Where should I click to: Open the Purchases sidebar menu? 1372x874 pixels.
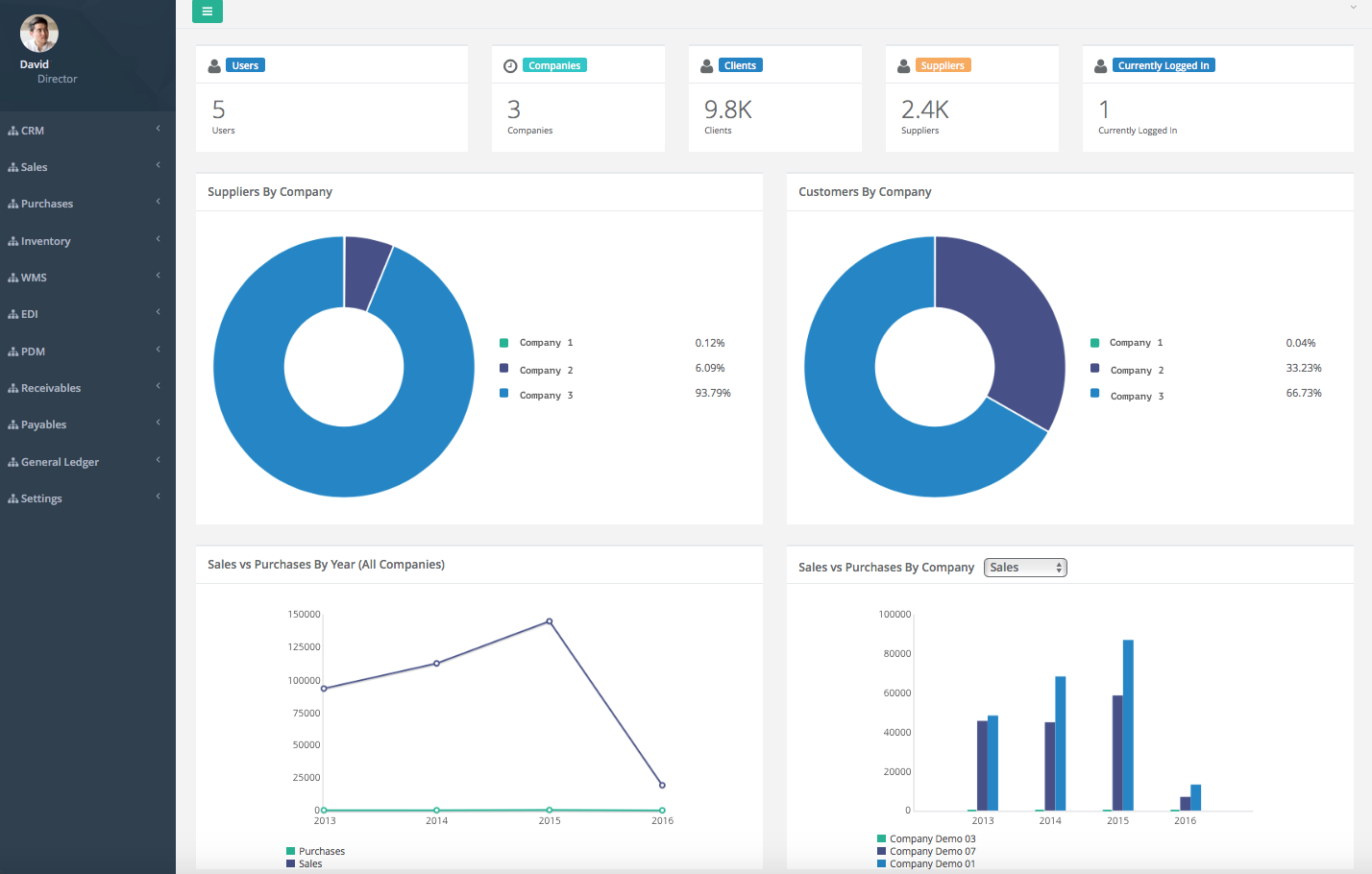pos(47,204)
